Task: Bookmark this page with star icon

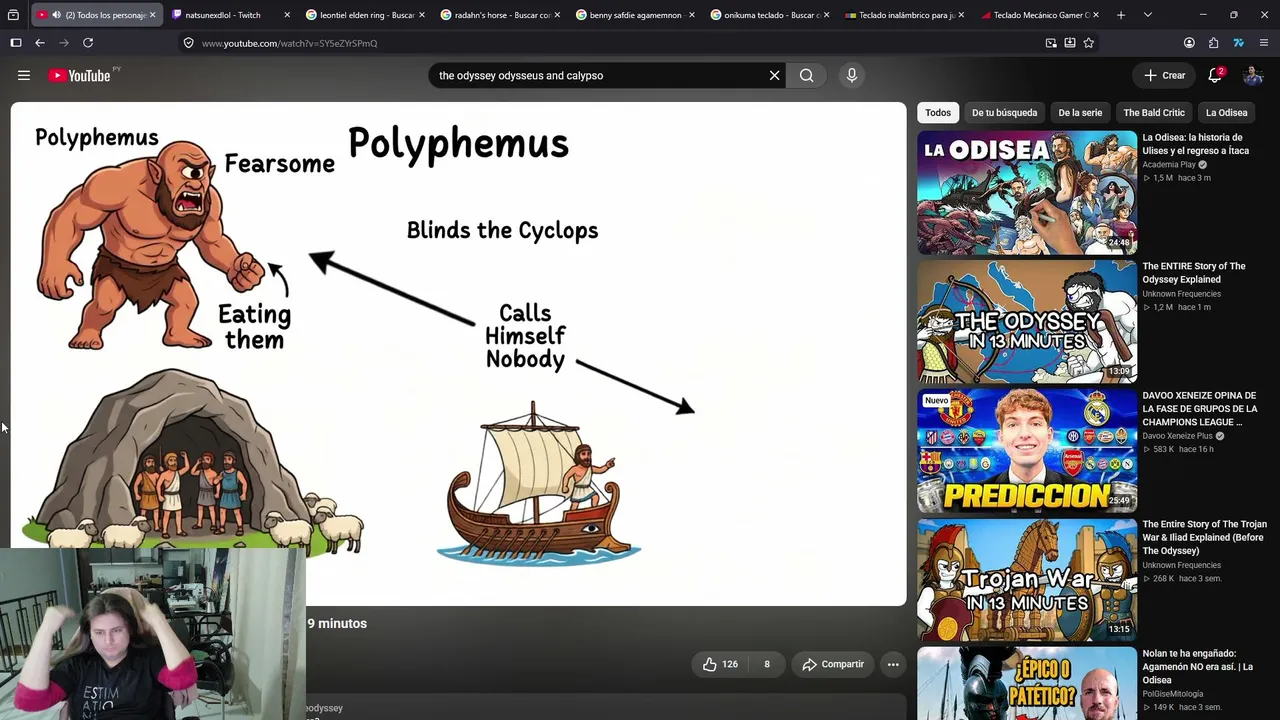Action: pyautogui.click(x=1089, y=43)
